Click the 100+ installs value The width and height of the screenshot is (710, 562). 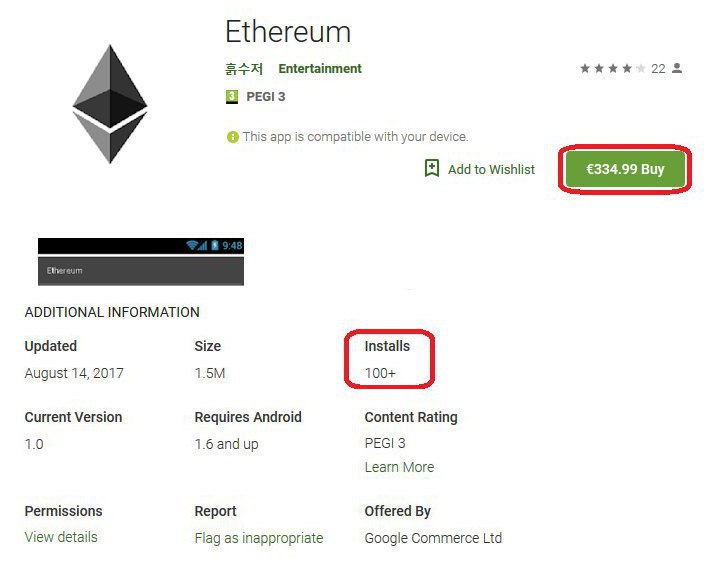(x=380, y=373)
